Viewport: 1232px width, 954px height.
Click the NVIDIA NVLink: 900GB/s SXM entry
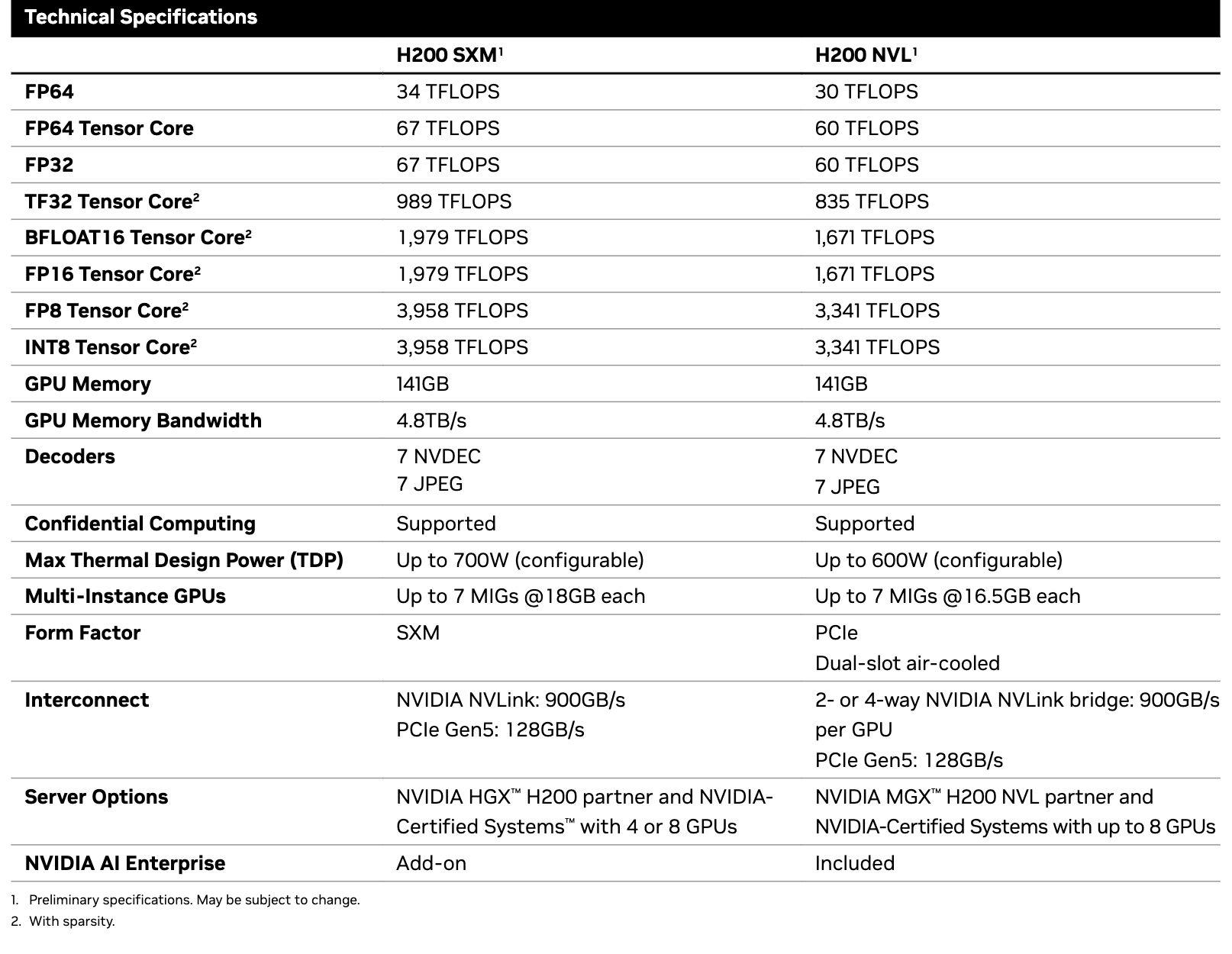511,700
